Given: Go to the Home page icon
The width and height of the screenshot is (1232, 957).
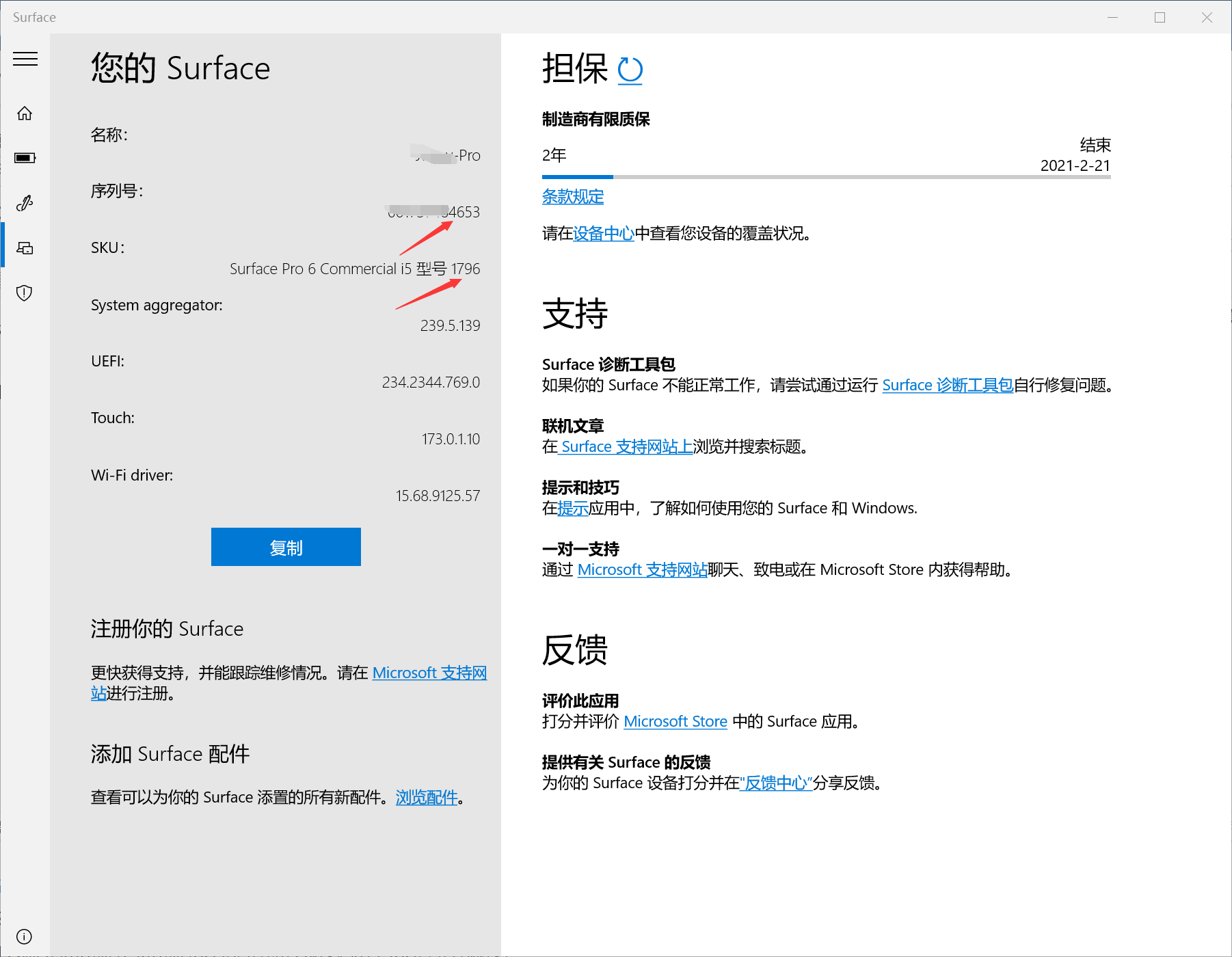Looking at the screenshot, I should (x=25, y=113).
